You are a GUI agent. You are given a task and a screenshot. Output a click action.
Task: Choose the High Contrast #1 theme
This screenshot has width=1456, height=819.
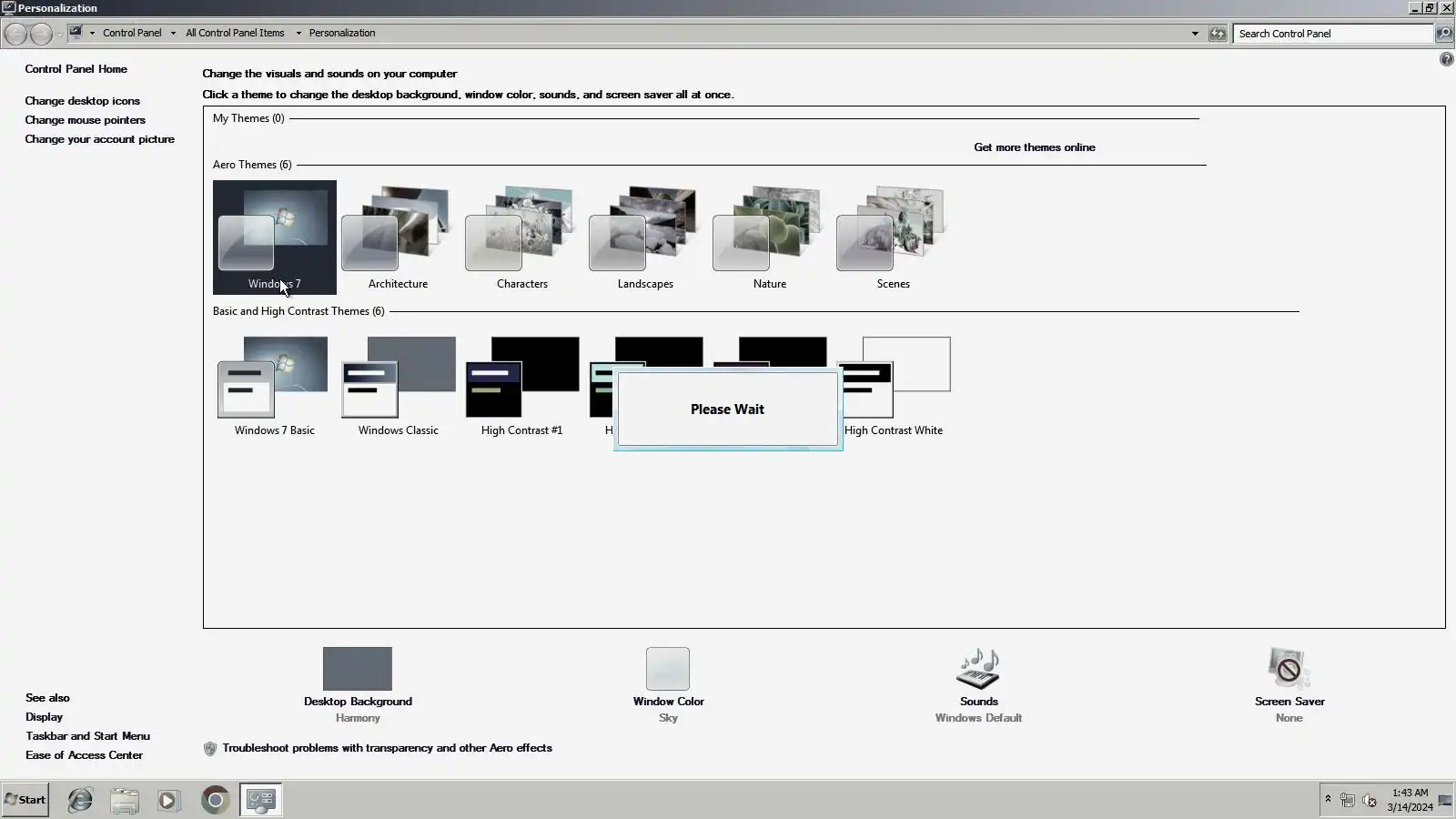tap(521, 386)
